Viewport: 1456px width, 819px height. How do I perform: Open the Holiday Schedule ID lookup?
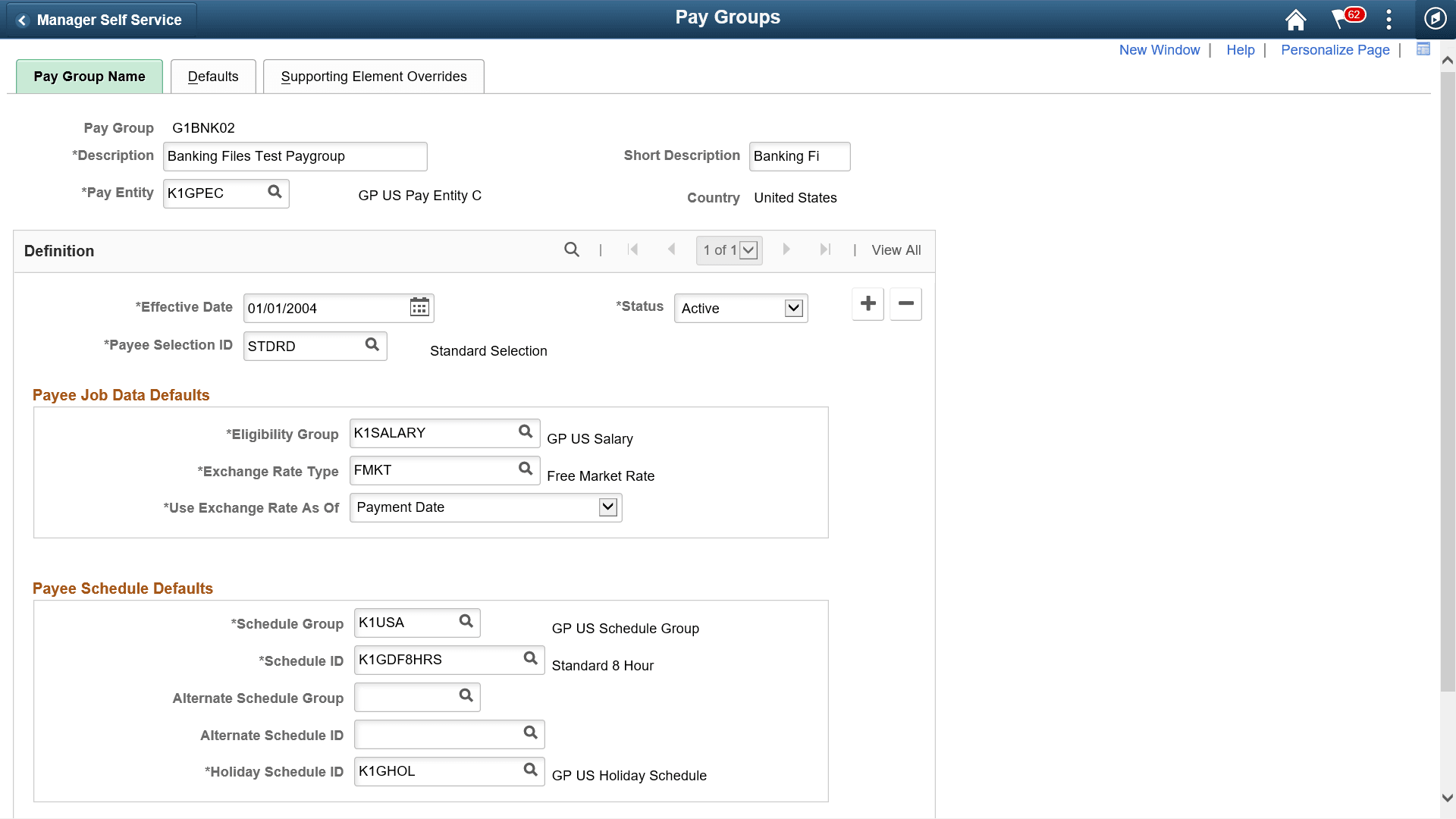pyautogui.click(x=530, y=770)
